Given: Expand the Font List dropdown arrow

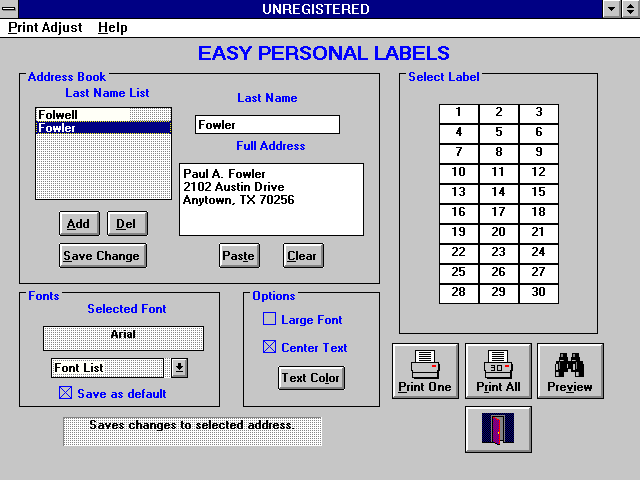Looking at the screenshot, I should click(179, 368).
